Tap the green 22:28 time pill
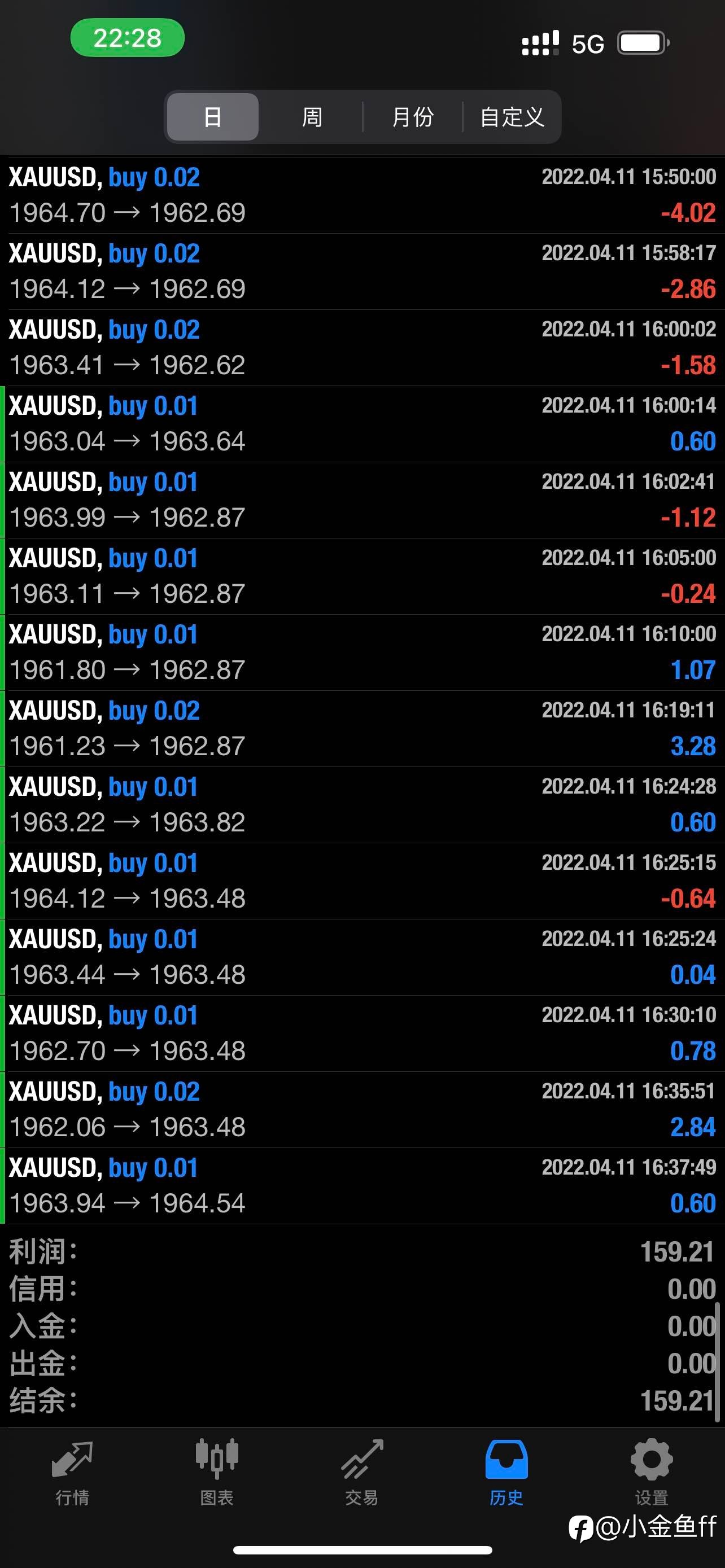Viewport: 725px width, 1568px height. pyautogui.click(x=127, y=38)
